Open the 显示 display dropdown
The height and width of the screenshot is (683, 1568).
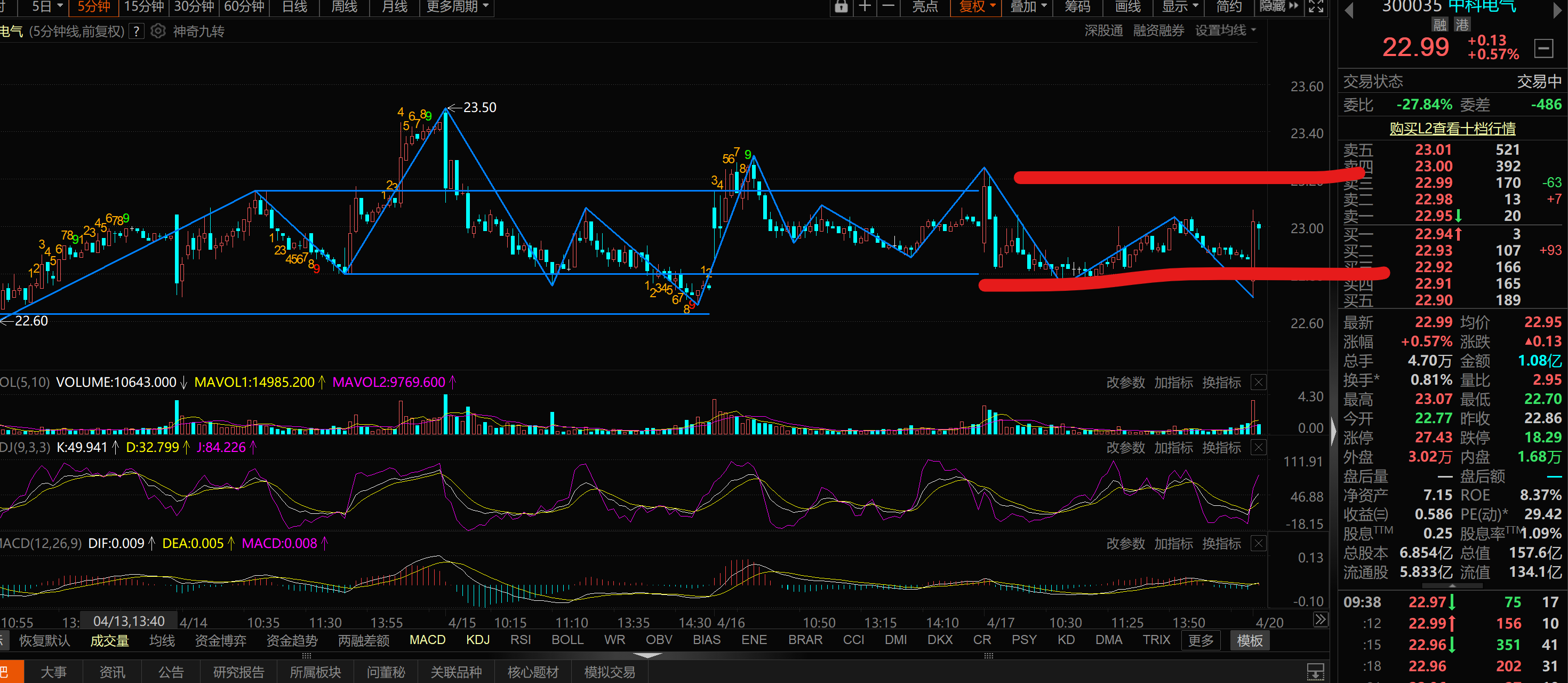(x=1179, y=7)
